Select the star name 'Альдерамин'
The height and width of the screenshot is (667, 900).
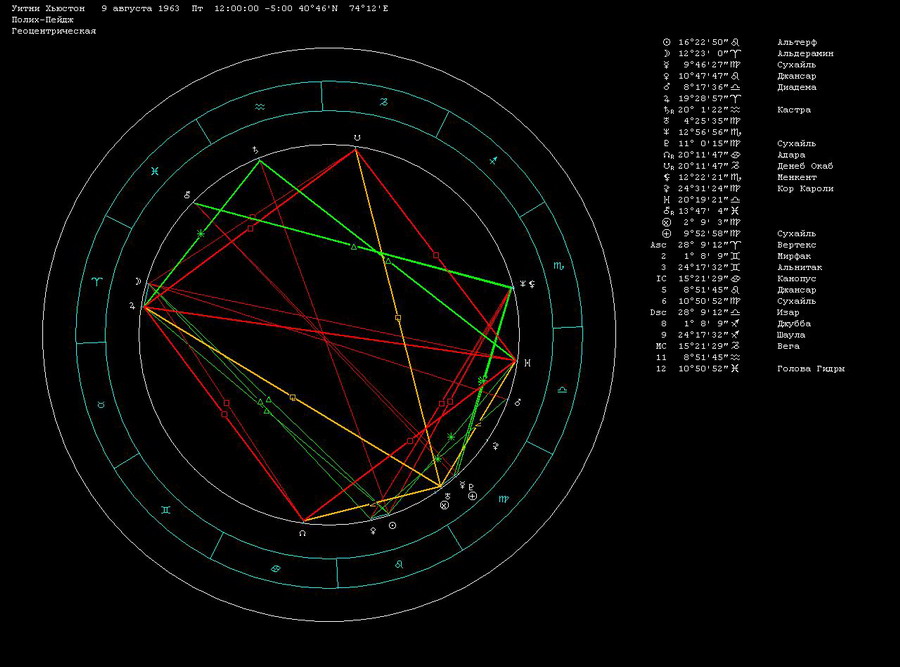[x=805, y=53]
